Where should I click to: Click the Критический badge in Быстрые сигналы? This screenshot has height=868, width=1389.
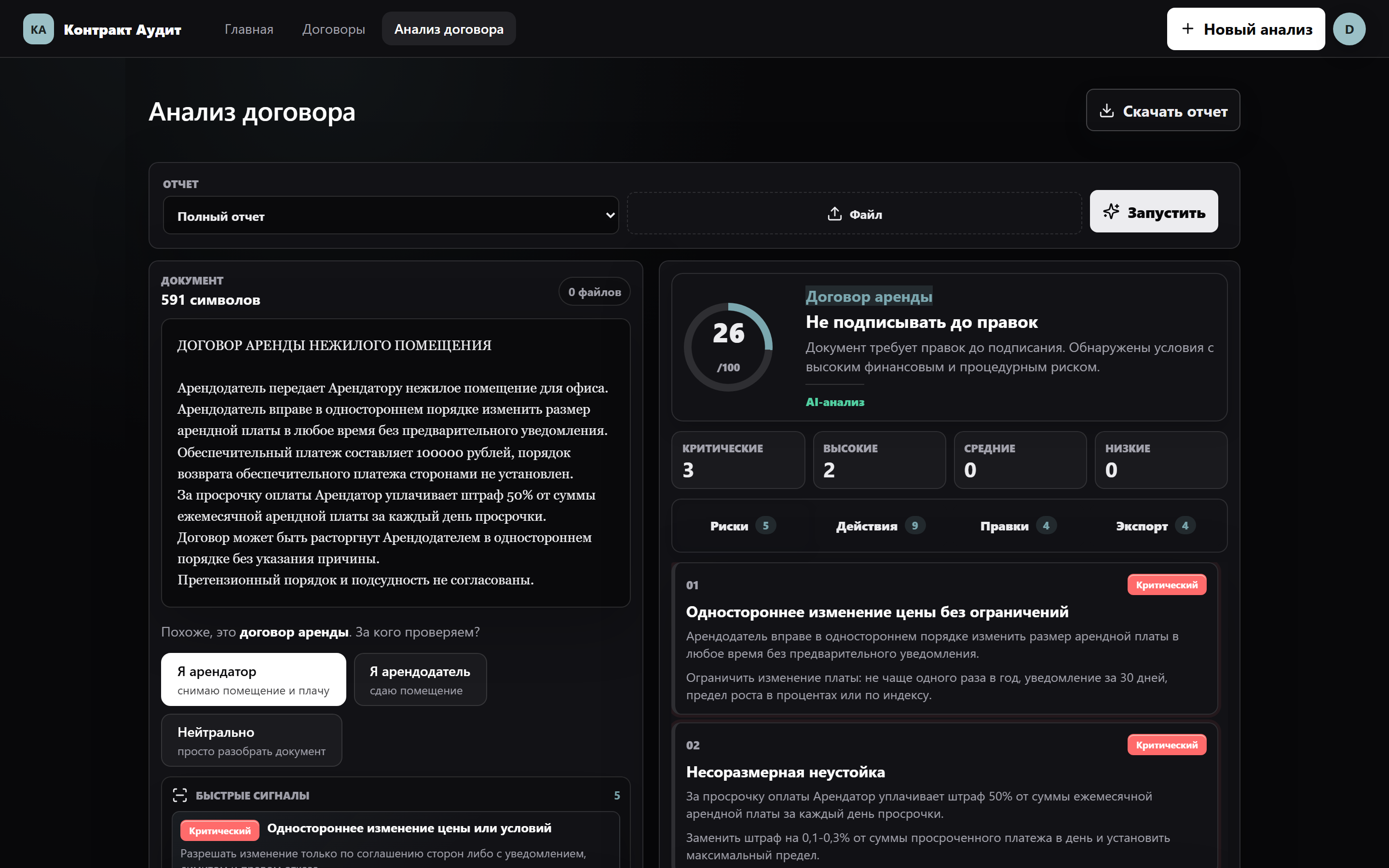click(x=219, y=830)
